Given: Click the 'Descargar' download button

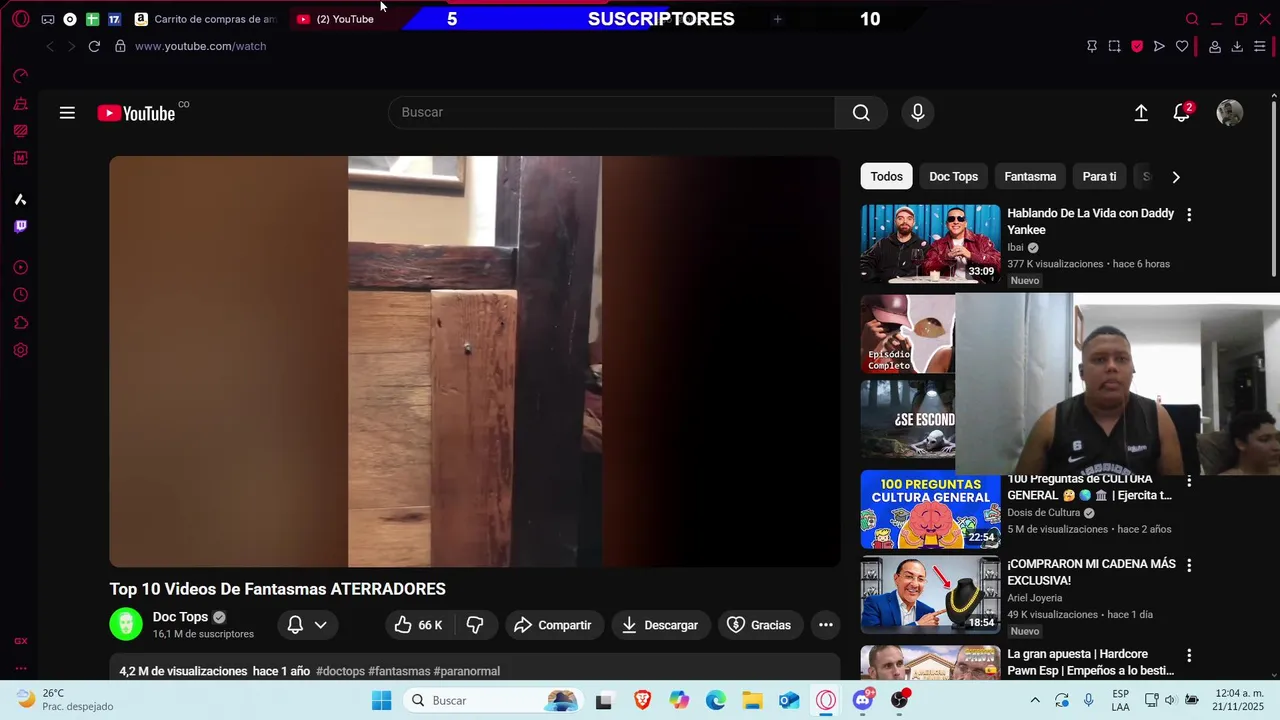Looking at the screenshot, I should tap(661, 625).
